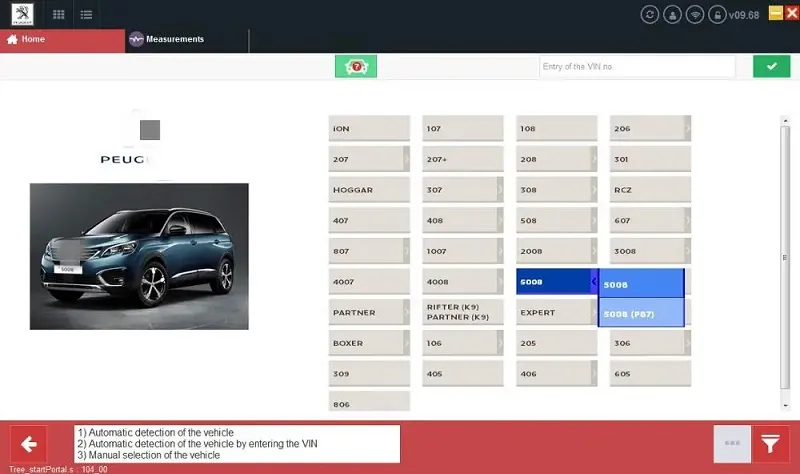Select the BOXER model button
Image resolution: width=800 pixels, height=474 pixels.
click(369, 342)
